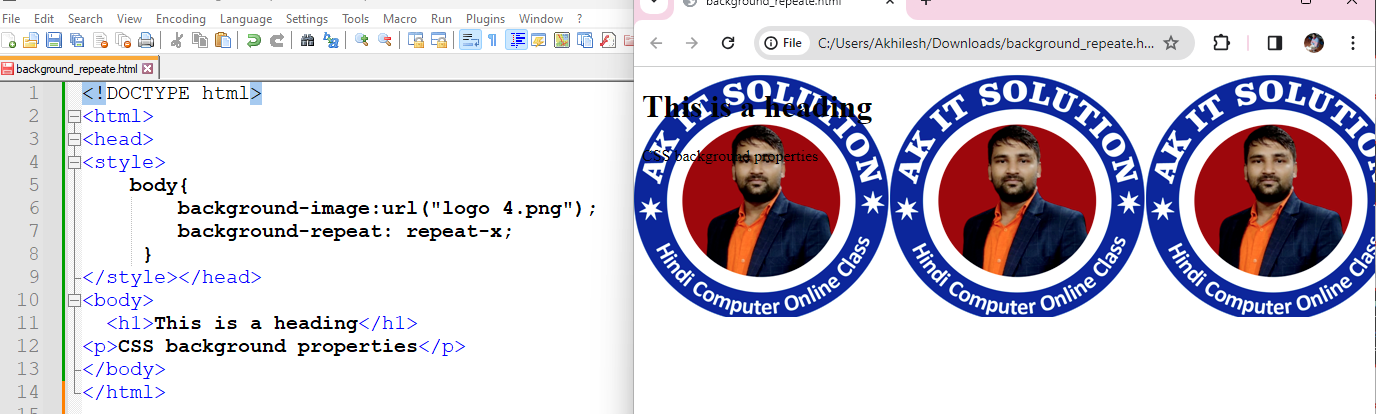1376x414 pixels.
Task: Click the background-image:url code line
Action: (387, 208)
